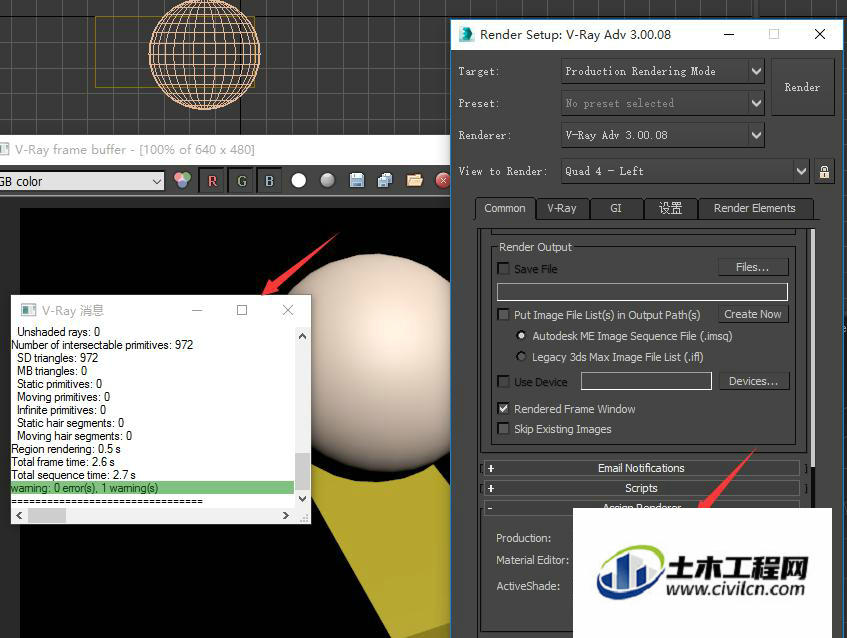The image size is (847, 638).
Task: Click the Render Setup rollout vertical scrollbar
Action: pyautogui.click(x=812, y=346)
